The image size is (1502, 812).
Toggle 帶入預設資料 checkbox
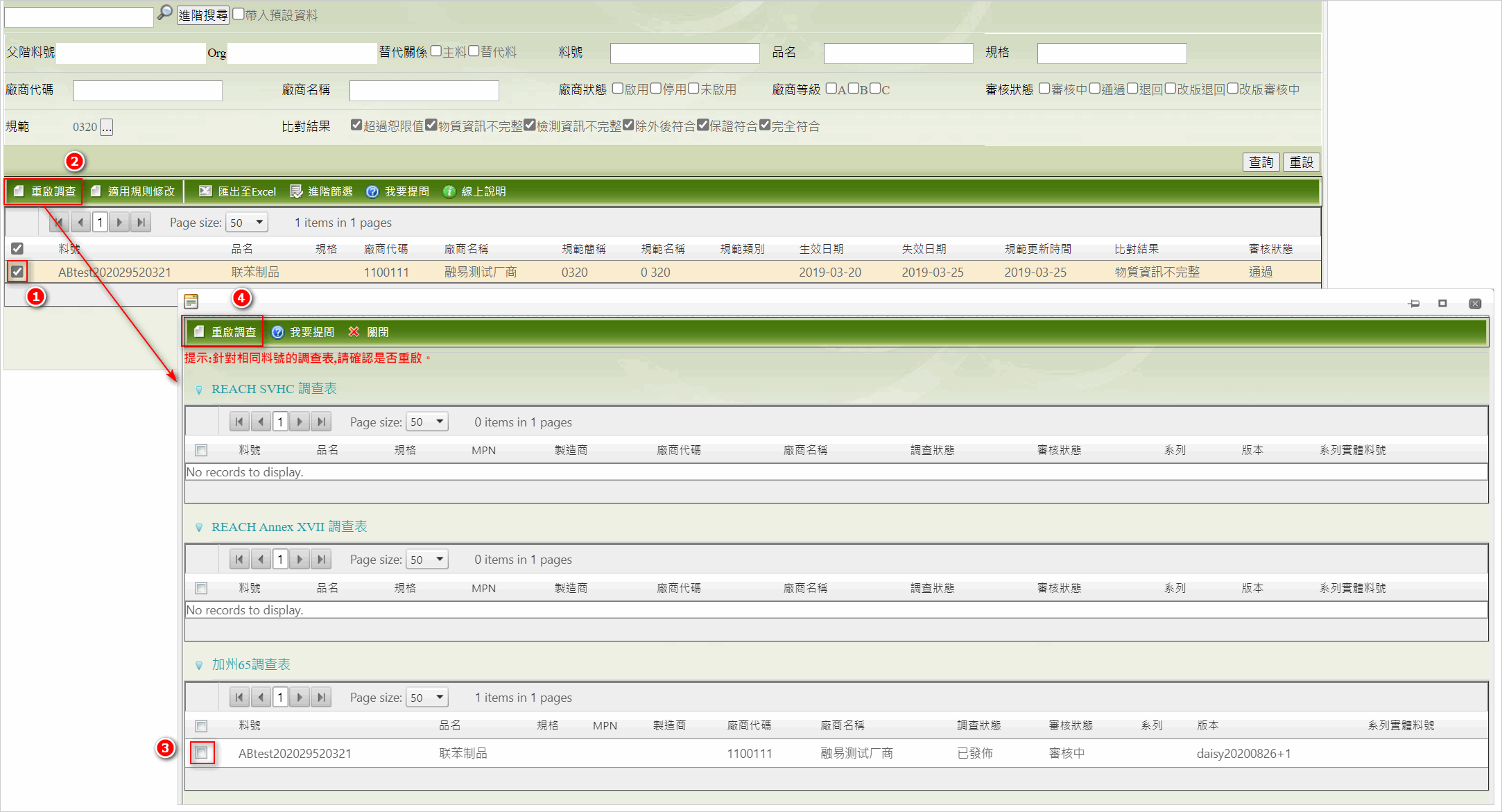pyautogui.click(x=239, y=14)
